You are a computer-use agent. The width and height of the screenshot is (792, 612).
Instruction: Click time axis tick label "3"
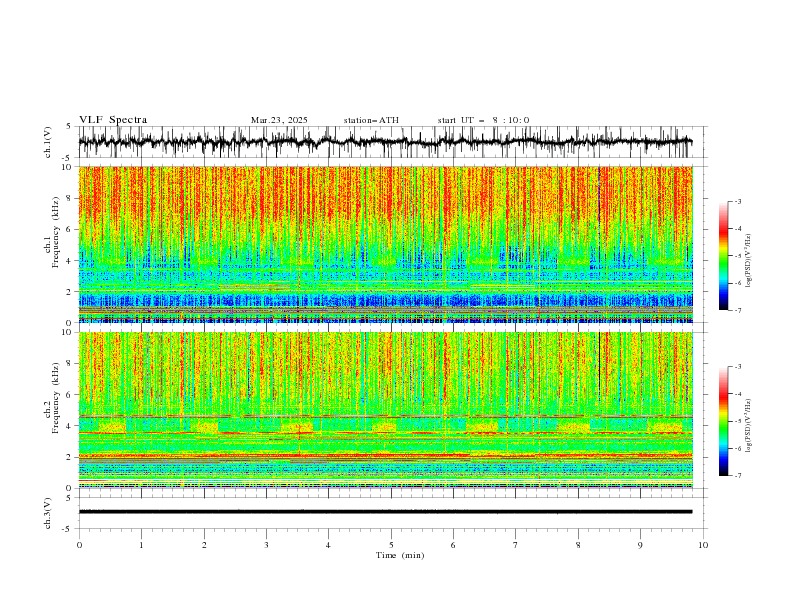pyautogui.click(x=266, y=545)
